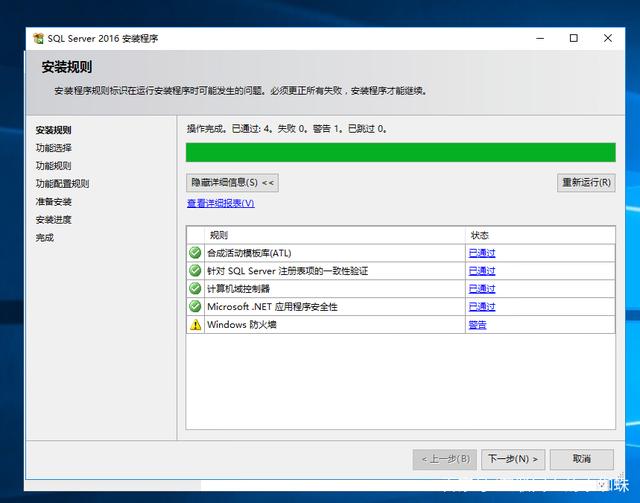Select 功能配置规则 step in sidebar
Viewport: 640px width, 503px height.
pos(62,184)
